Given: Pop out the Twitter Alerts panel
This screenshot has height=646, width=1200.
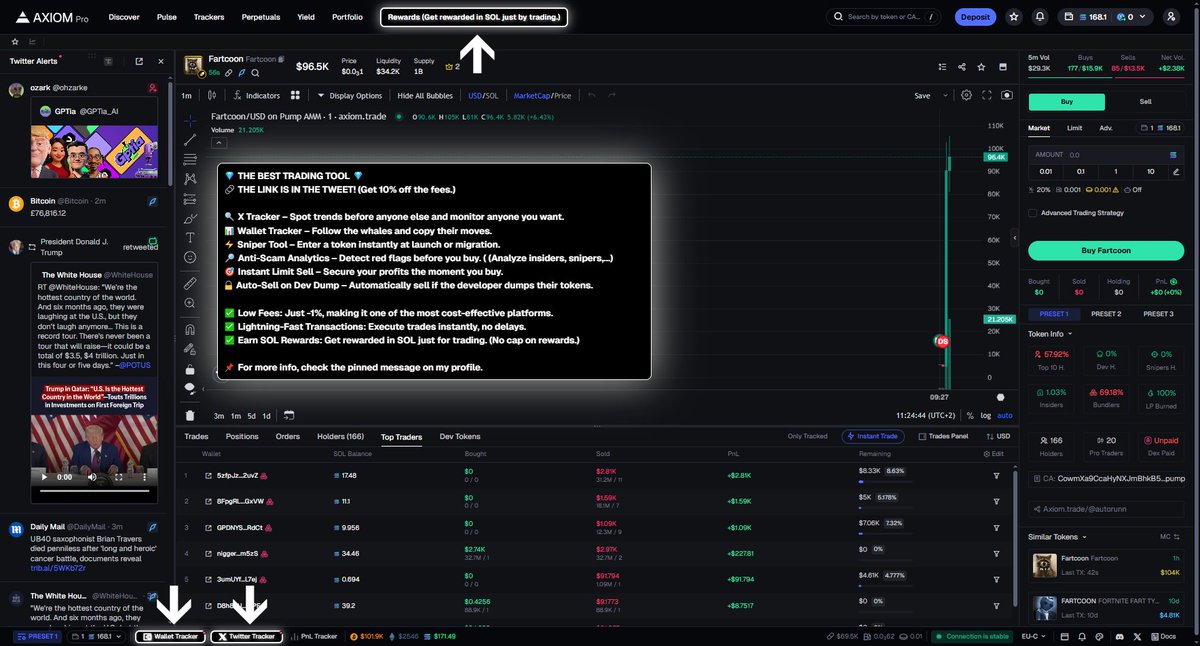Looking at the screenshot, I should coord(141,61).
